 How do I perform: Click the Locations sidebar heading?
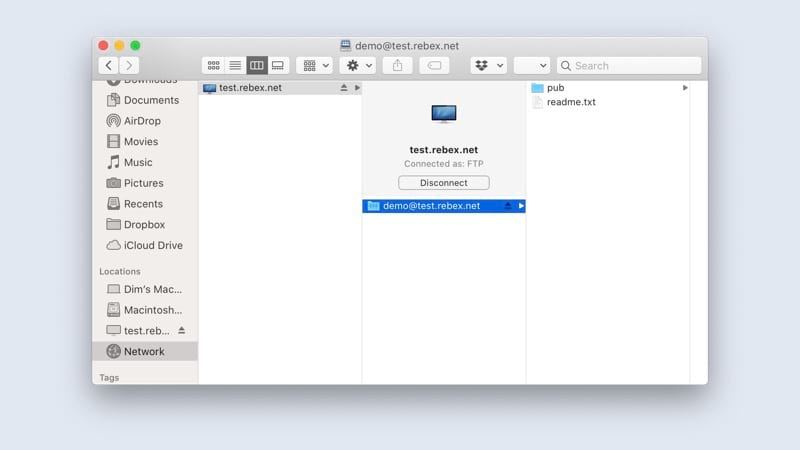(x=120, y=271)
